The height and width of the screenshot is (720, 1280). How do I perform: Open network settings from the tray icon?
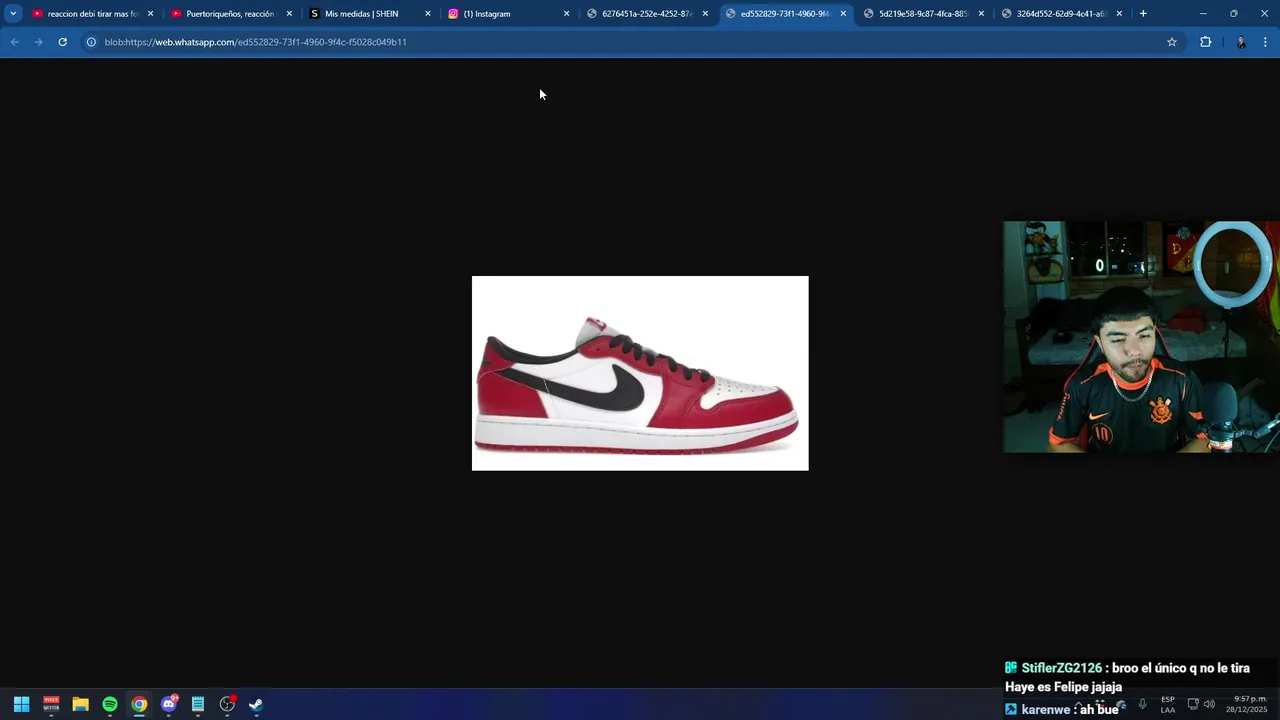(1193, 704)
